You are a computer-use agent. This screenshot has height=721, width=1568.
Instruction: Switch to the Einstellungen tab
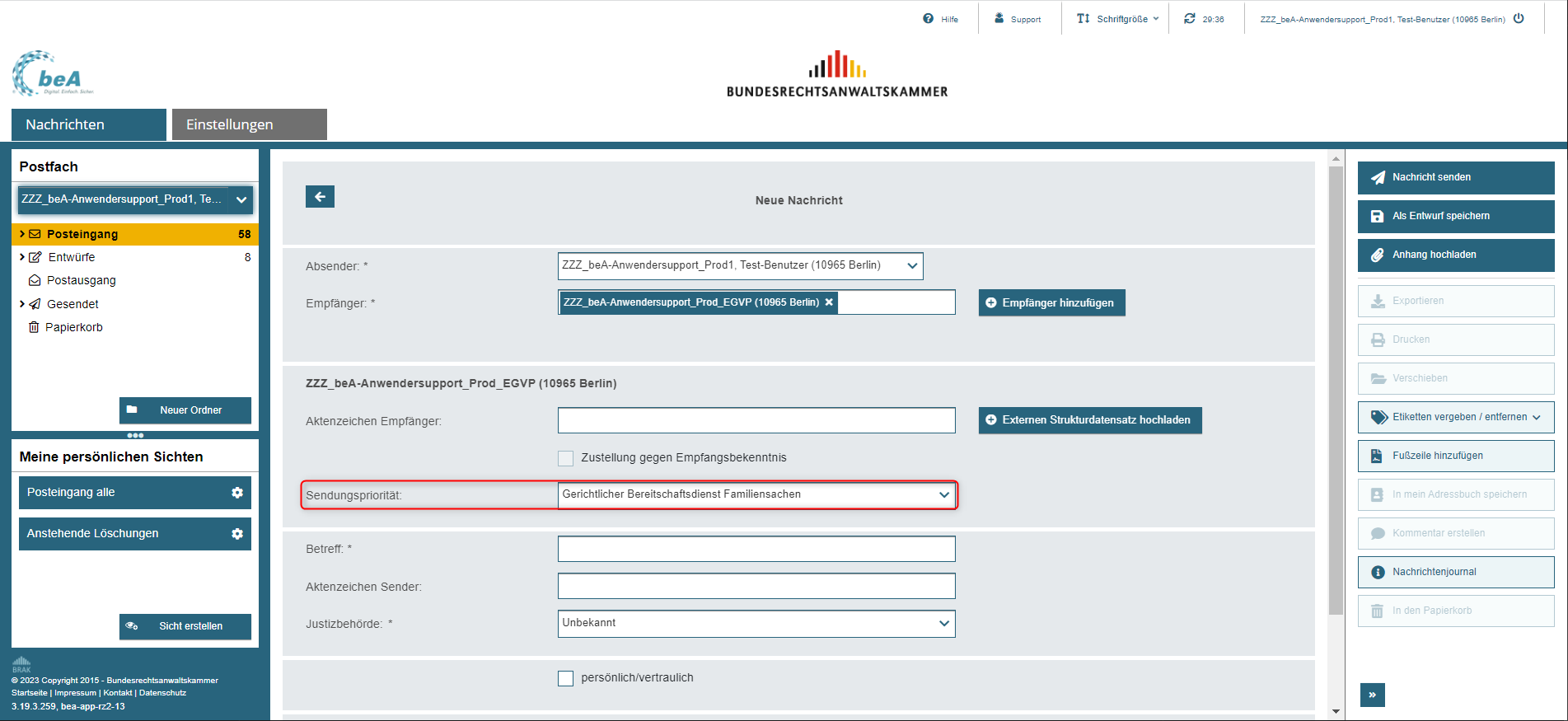click(249, 124)
